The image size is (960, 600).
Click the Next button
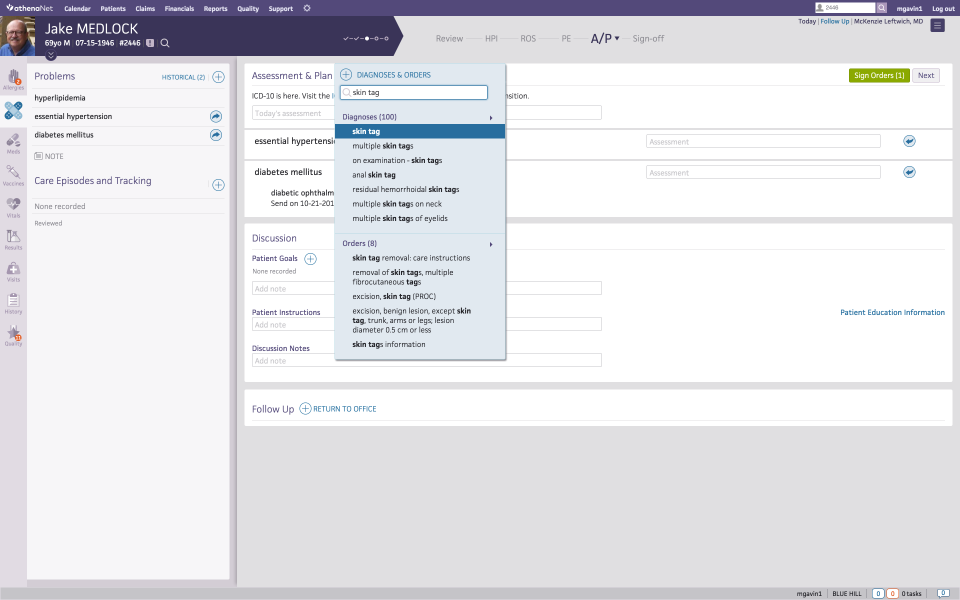coord(926,75)
